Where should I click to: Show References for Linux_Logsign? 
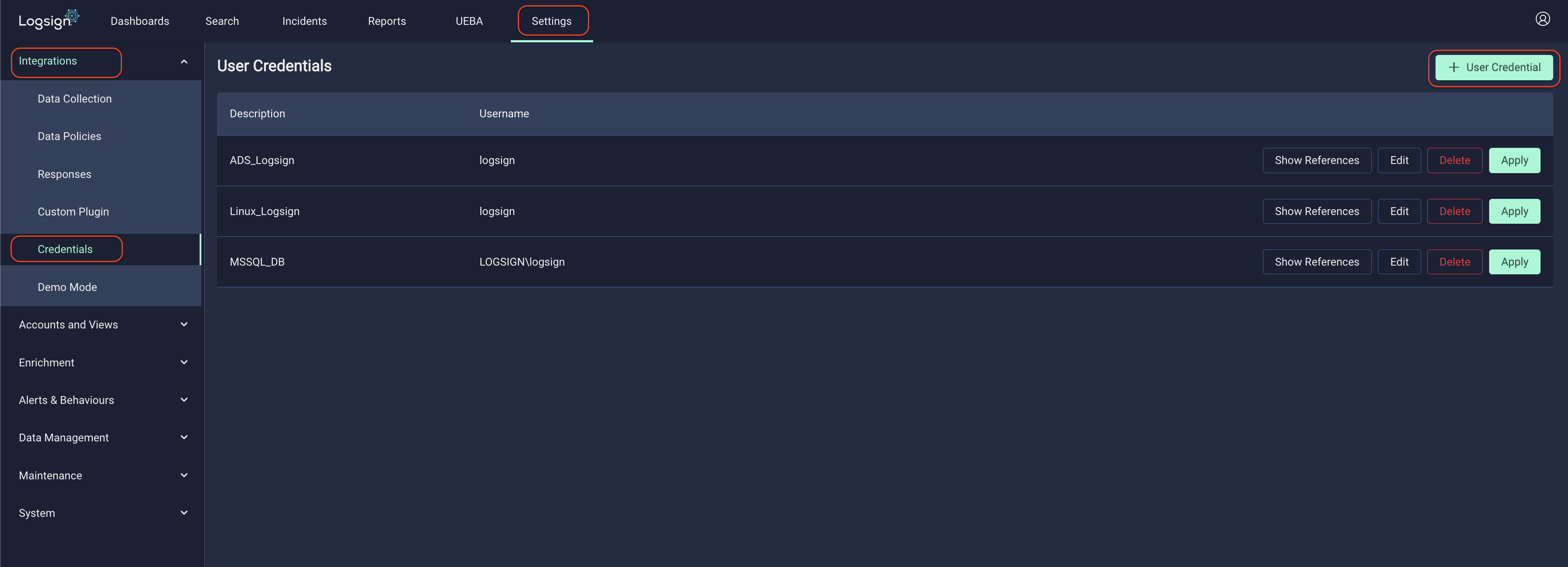pyautogui.click(x=1317, y=212)
